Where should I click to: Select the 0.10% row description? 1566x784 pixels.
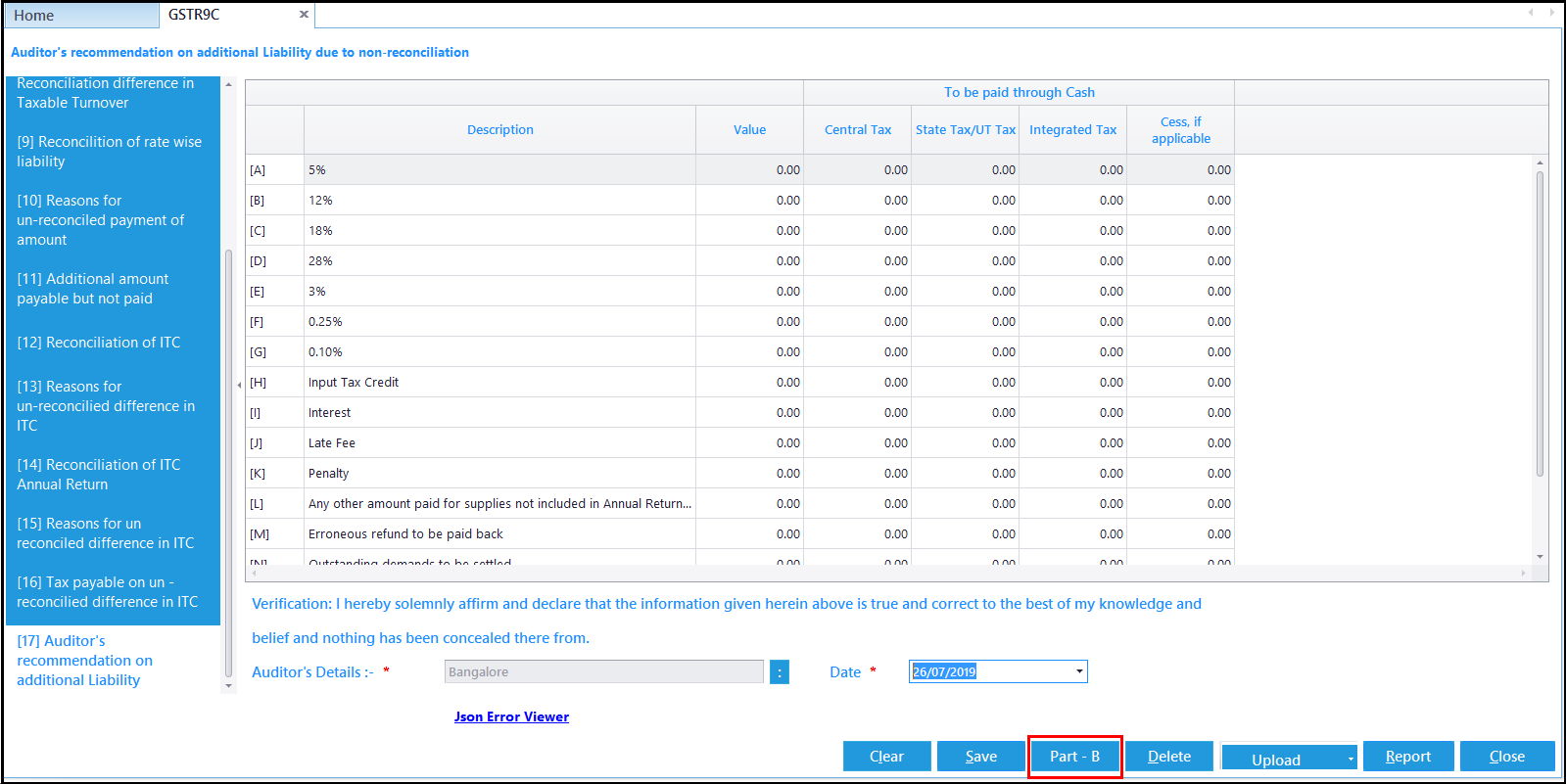pyautogui.click(x=500, y=351)
